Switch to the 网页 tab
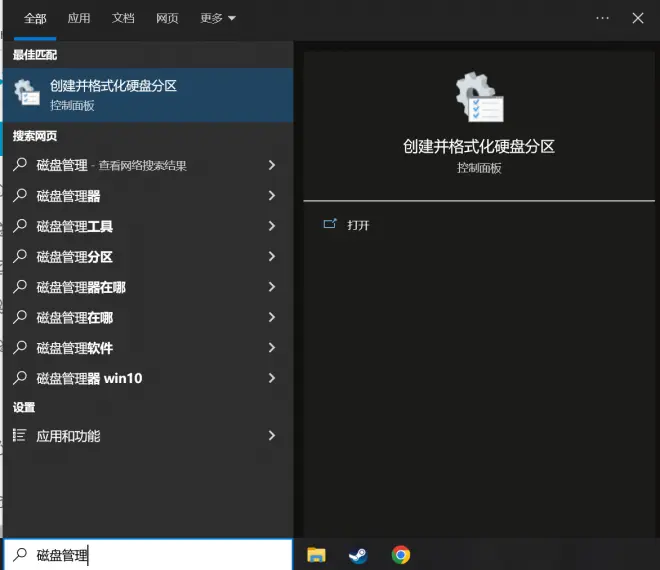The image size is (660, 570). coord(167,18)
